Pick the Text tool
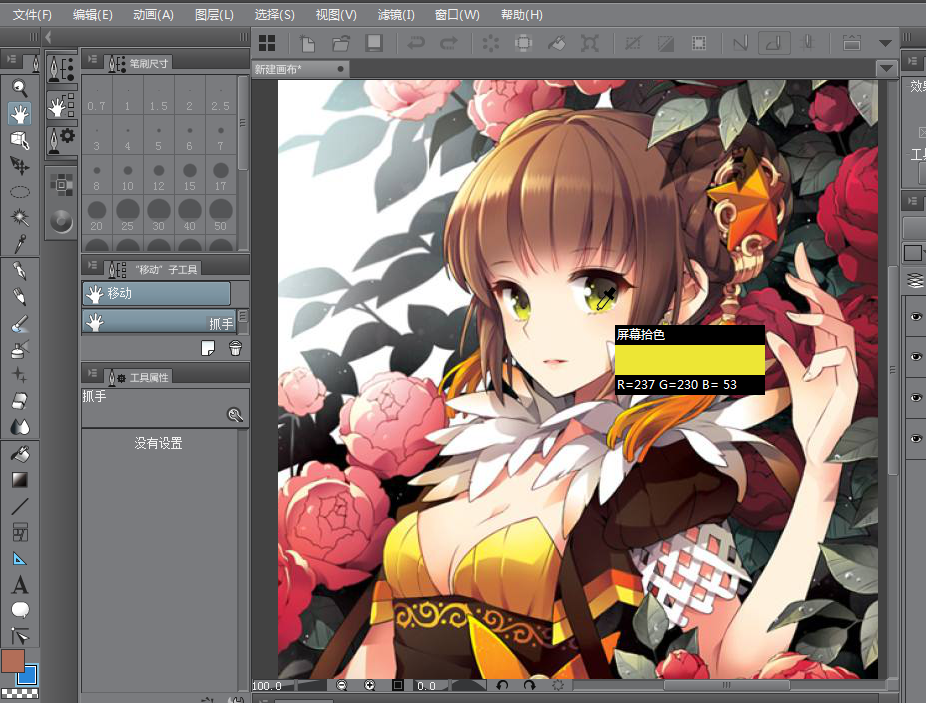 click(19, 585)
